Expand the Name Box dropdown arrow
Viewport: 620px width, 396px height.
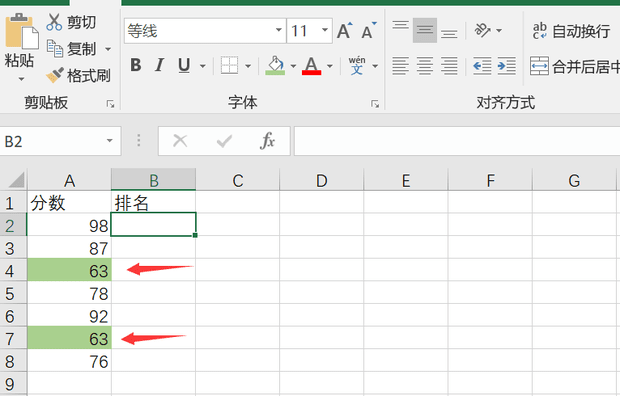(110, 140)
